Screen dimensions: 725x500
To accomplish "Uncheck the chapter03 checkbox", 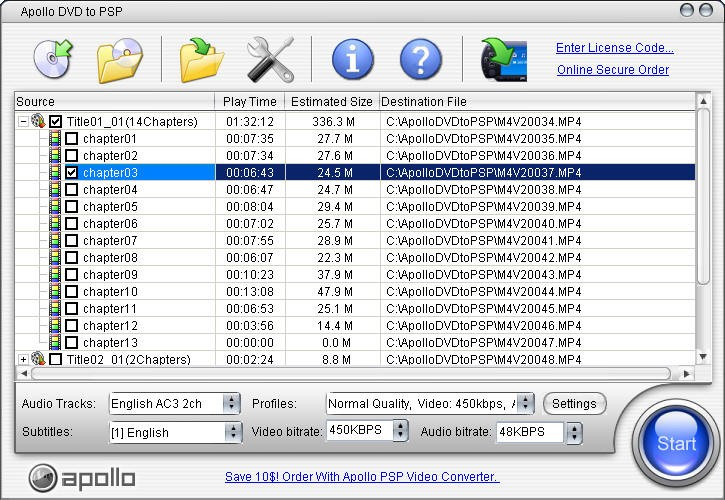I will pyautogui.click(x=71, y=173).
